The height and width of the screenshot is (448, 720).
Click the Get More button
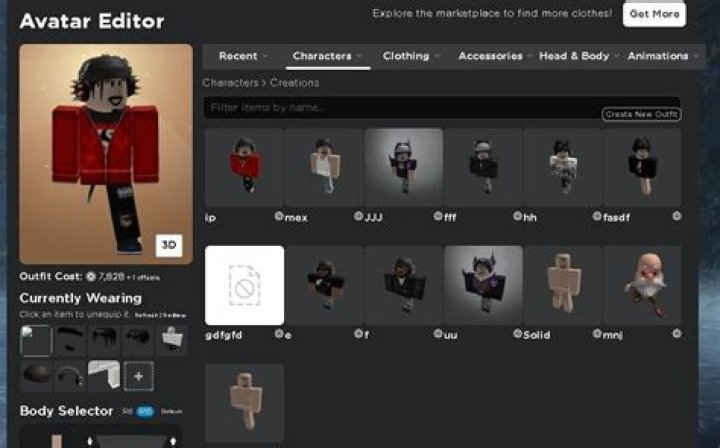(x=654, y=14)
